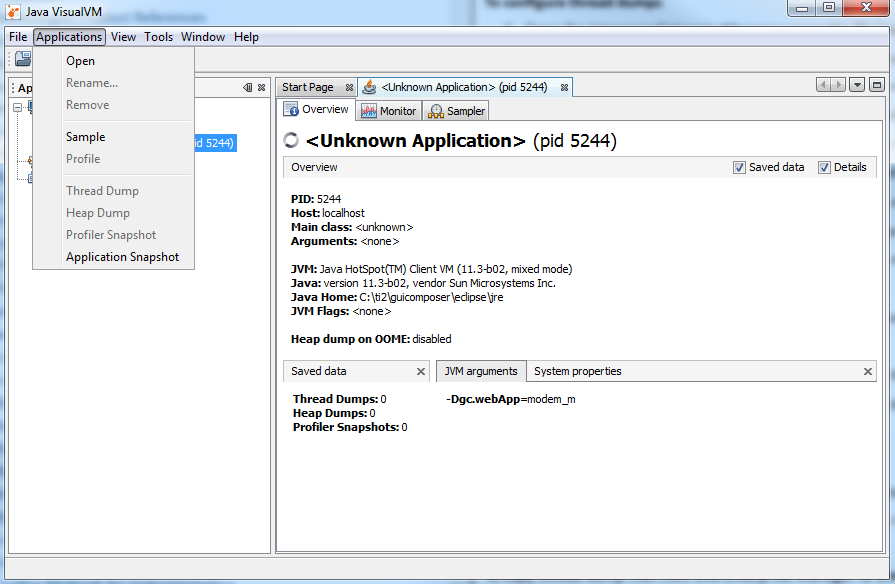Image resolution: width=895 pixels, height=584 pixels.
Task: Click the disabled Thread Dump menu entry
Action: (113, 191)
